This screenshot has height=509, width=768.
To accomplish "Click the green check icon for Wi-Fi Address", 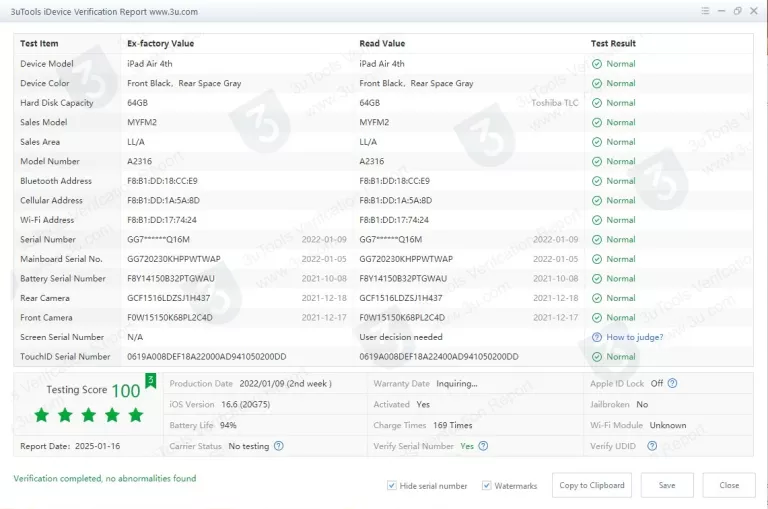I will point(597,220).
